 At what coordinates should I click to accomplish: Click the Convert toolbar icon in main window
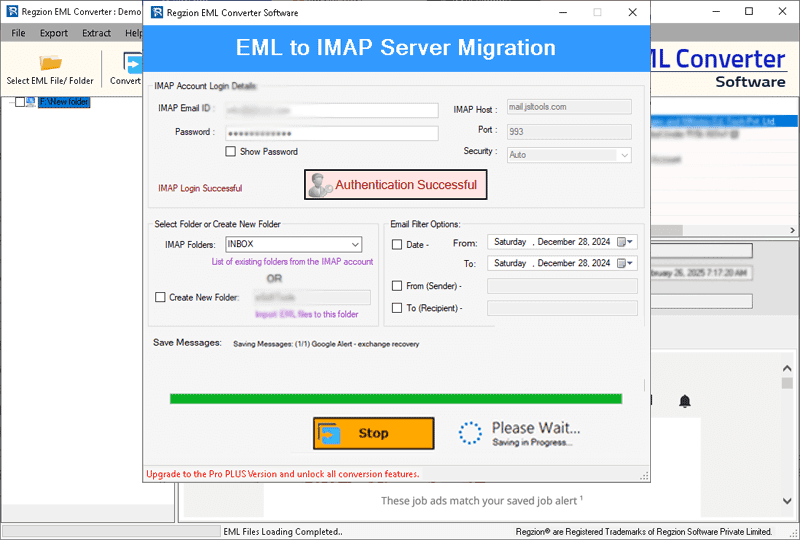pyautogui.click(x=133, y=63)
